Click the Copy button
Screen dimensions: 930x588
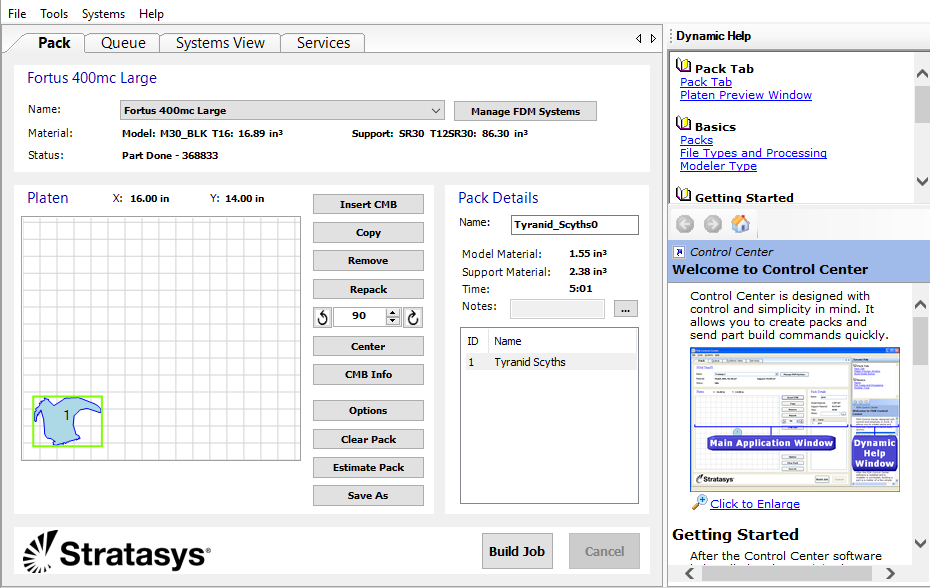coord(368,233)
